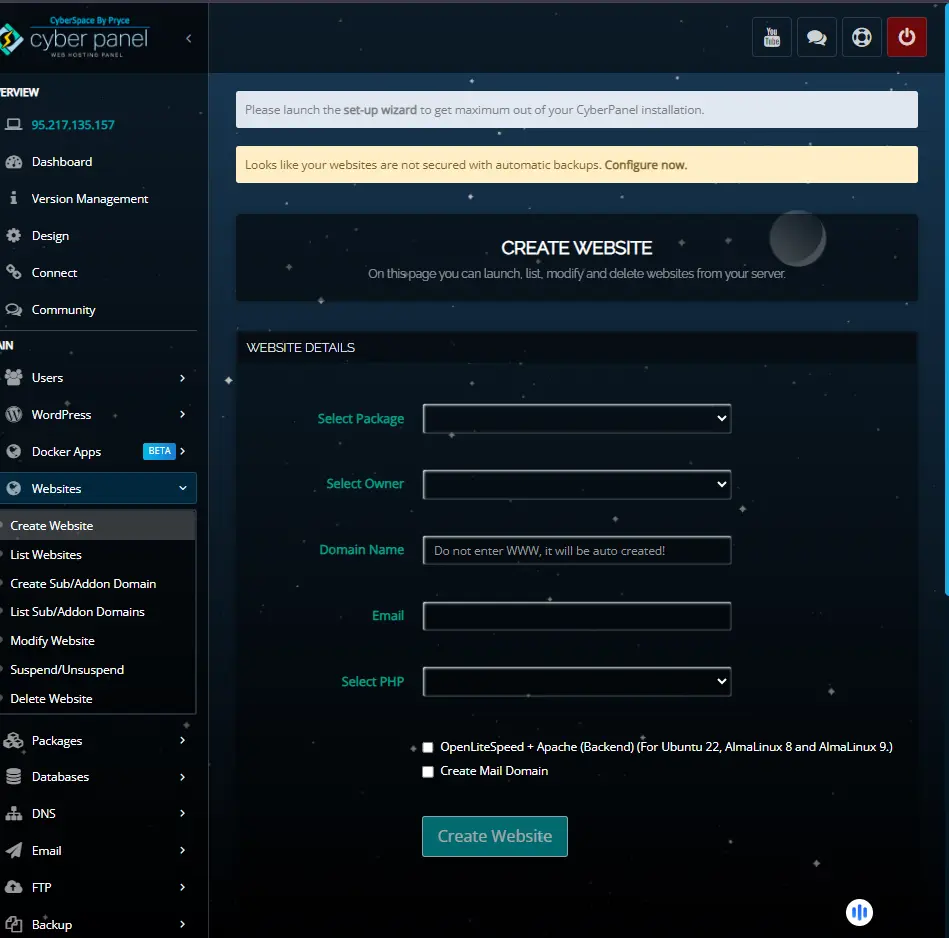Click the Email paper plane icon
This screenshot has height=938, width=949.
(13, 850)
